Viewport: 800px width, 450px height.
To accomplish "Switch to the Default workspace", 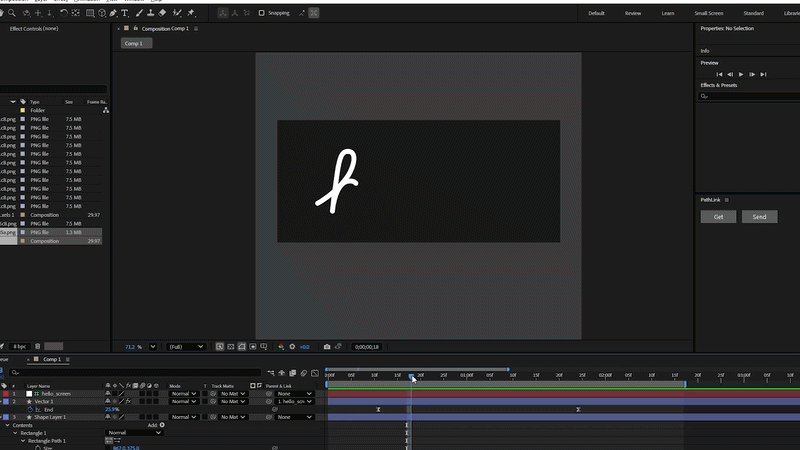I will click(596, 13).
